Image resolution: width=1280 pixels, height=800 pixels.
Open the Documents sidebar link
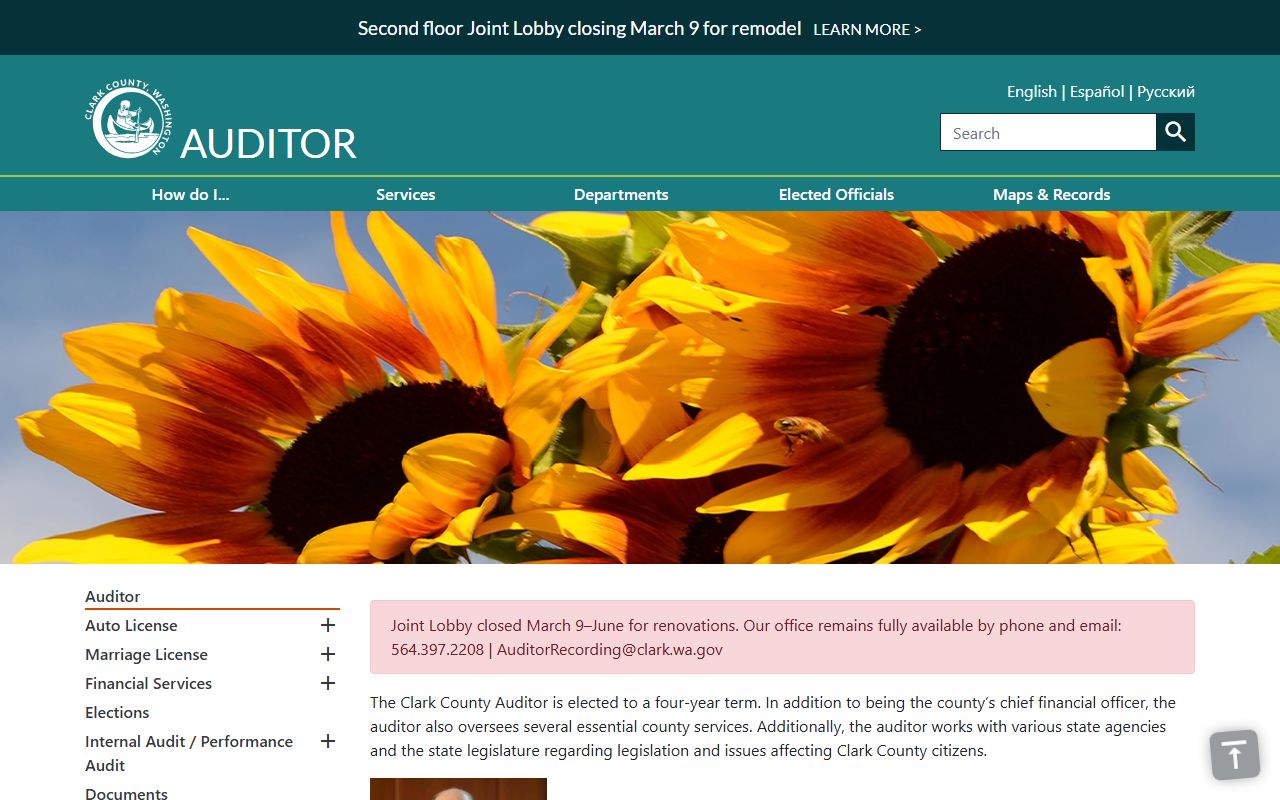(x=126, y=793)
